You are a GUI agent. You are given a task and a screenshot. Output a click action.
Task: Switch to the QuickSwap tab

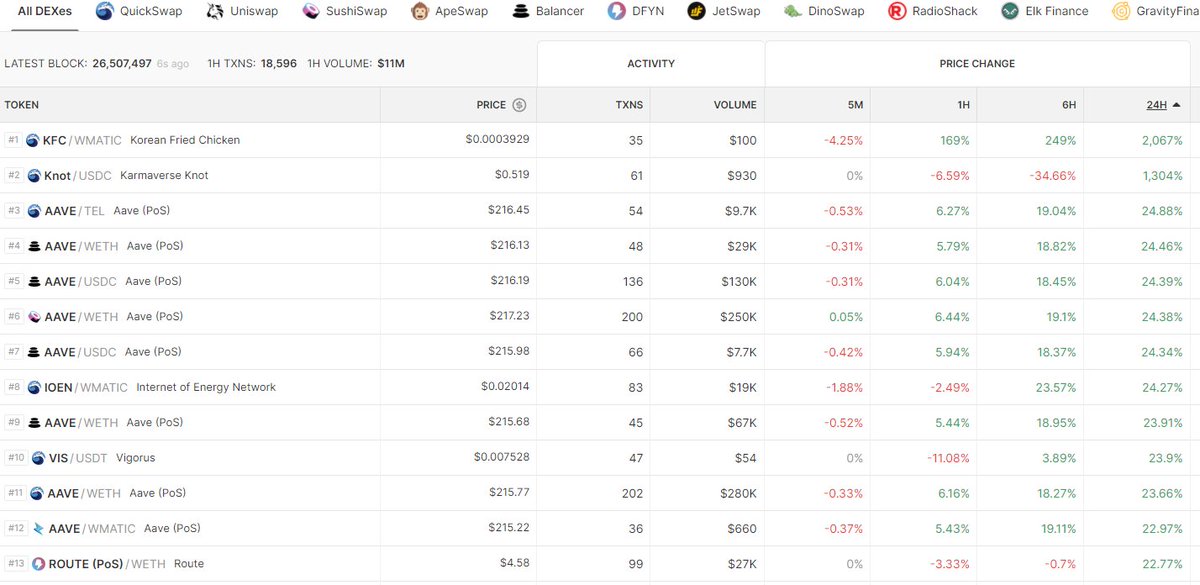click(138, 11)
